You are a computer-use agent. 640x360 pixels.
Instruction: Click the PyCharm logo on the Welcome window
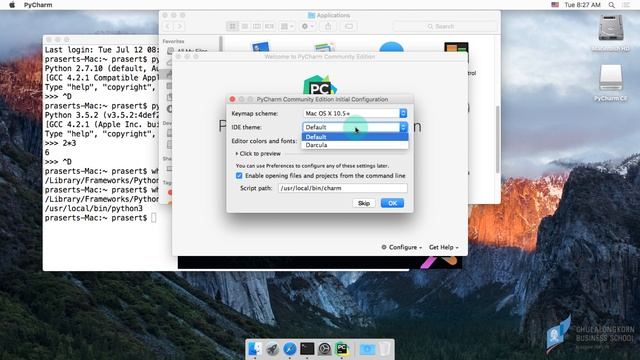coord(320,85)
